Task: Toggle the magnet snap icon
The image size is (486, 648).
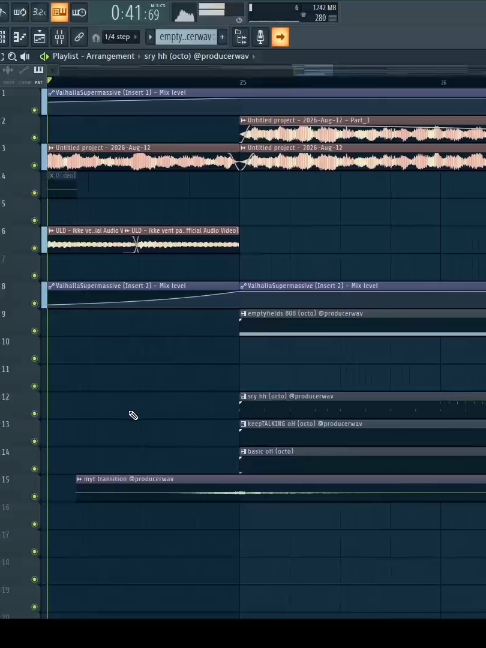Action: [x=96, y=38]
